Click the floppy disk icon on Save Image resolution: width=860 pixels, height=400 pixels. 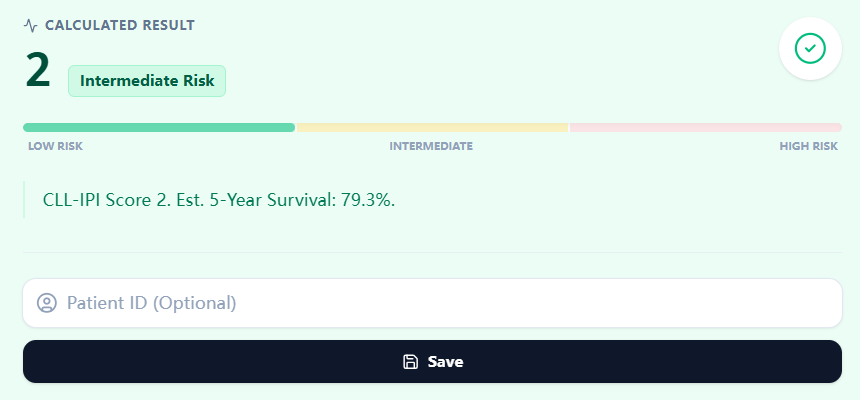[410, 362]
